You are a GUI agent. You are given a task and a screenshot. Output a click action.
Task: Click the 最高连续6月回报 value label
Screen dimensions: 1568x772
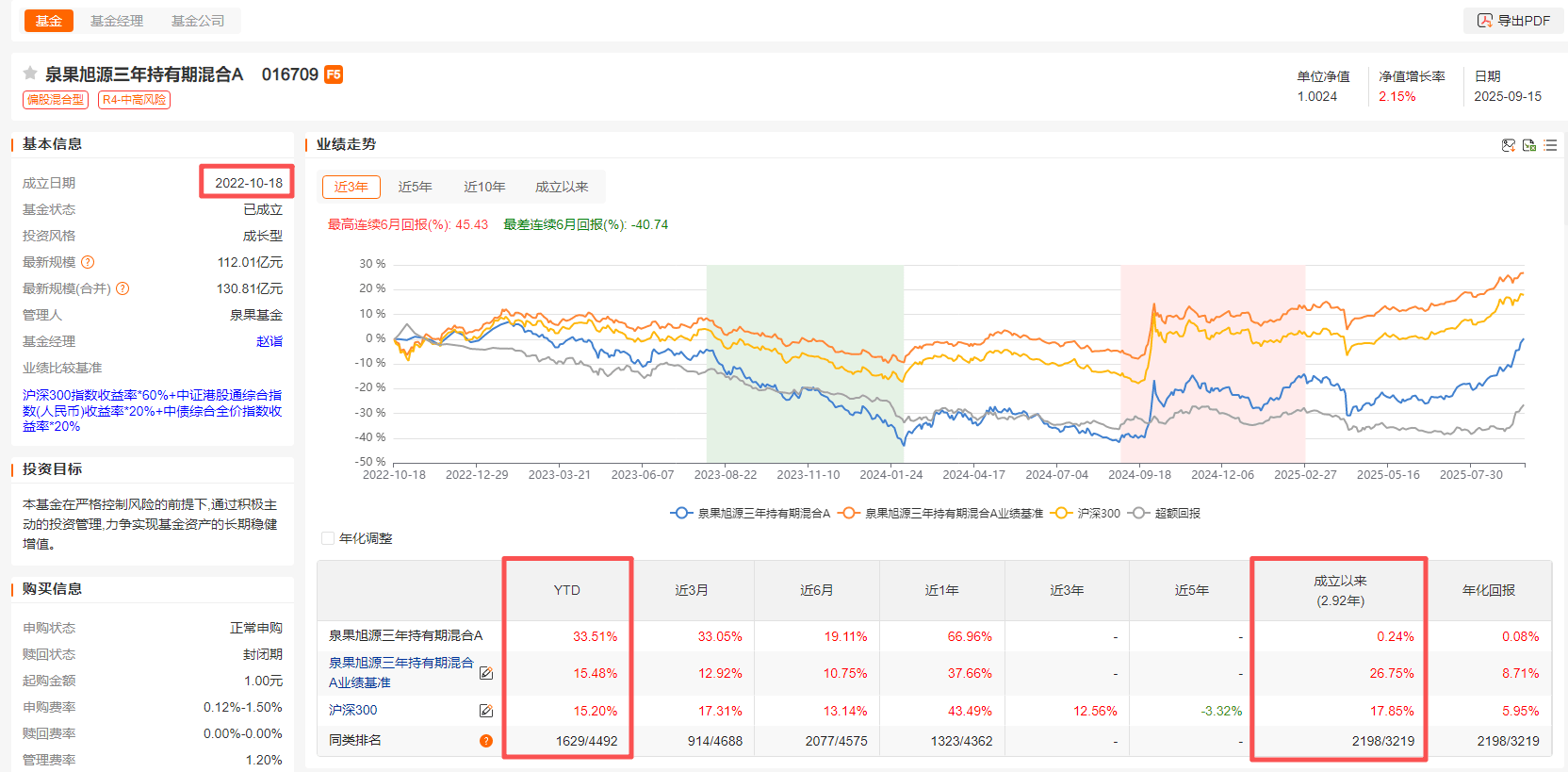(x=408, y=224)
